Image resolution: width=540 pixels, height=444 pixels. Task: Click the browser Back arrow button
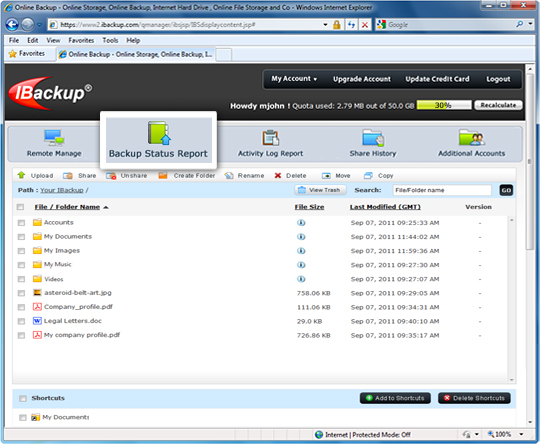pyautogui.click(x=12, y=24)
